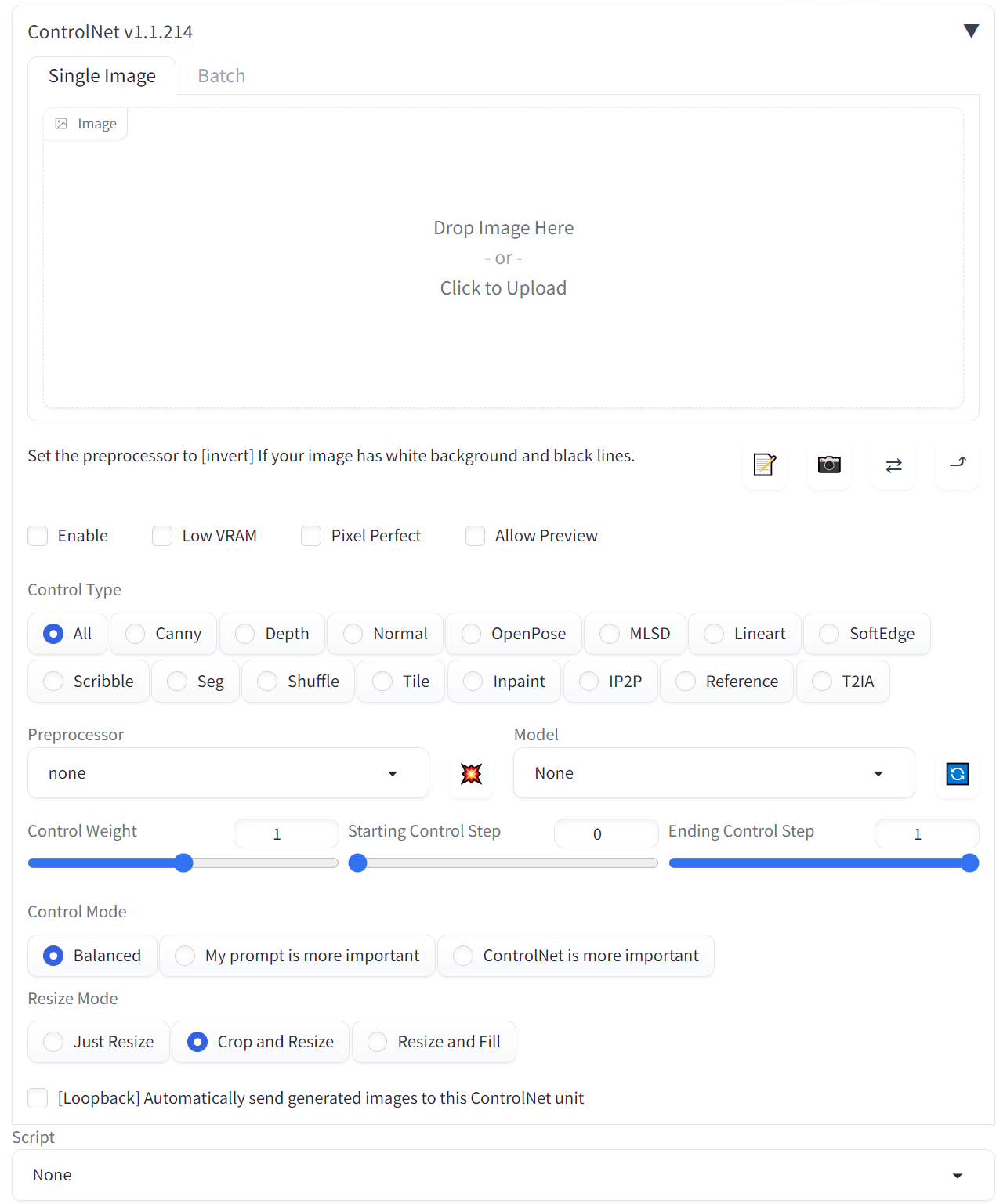Tick the Pixel Perfect checkbox

pos(311,536)
